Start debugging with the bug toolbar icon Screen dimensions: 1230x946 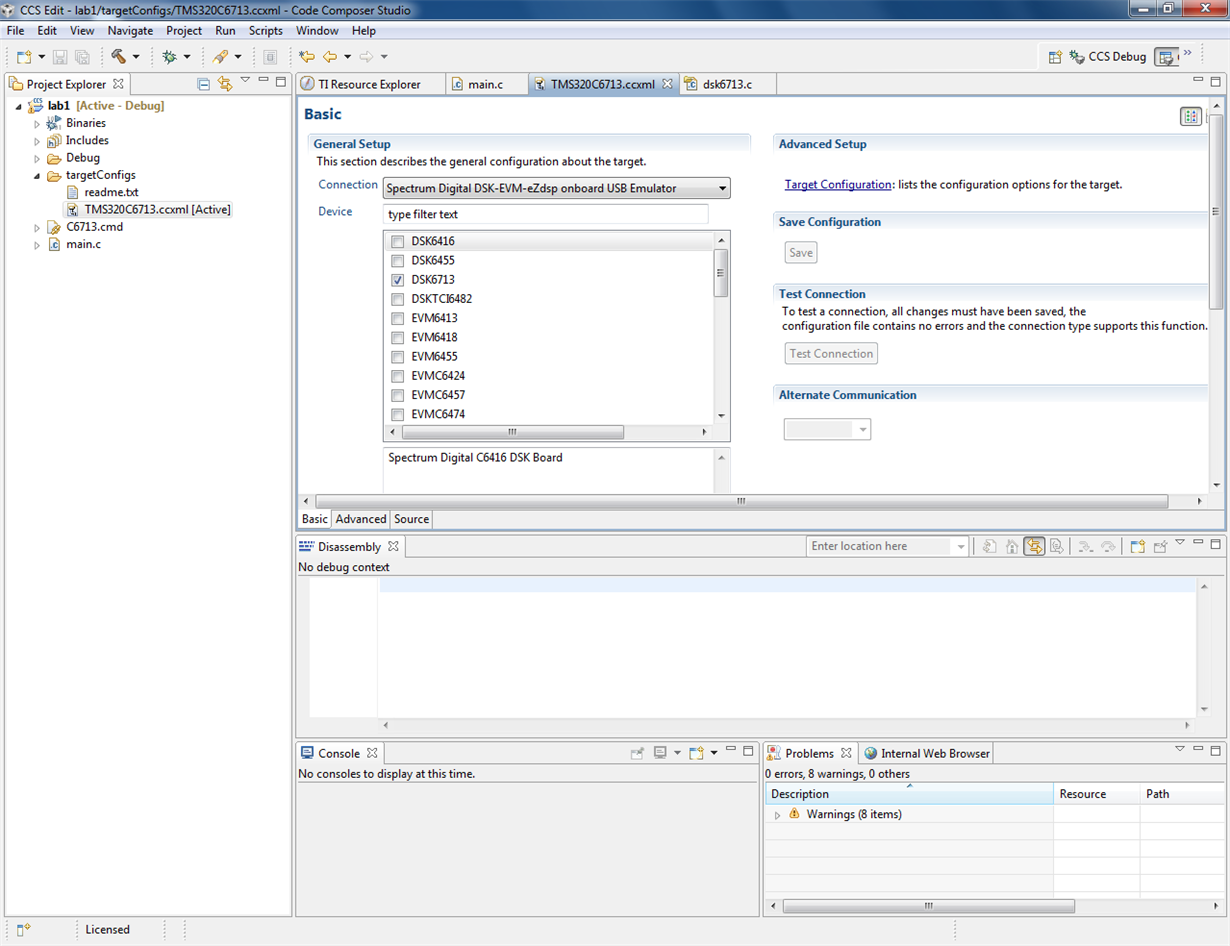(167, 57)
